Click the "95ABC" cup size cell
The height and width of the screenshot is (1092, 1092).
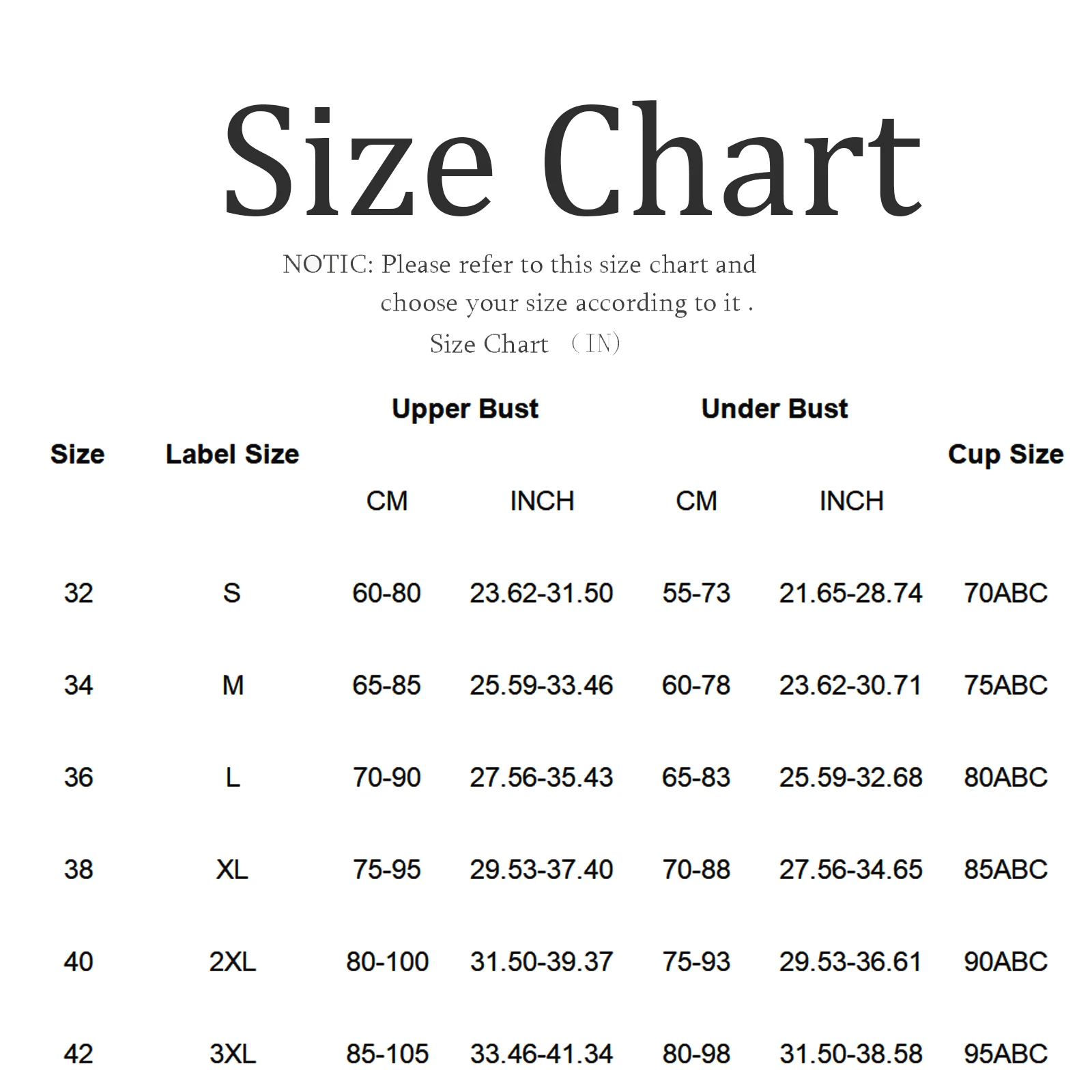point(1005,1054)
